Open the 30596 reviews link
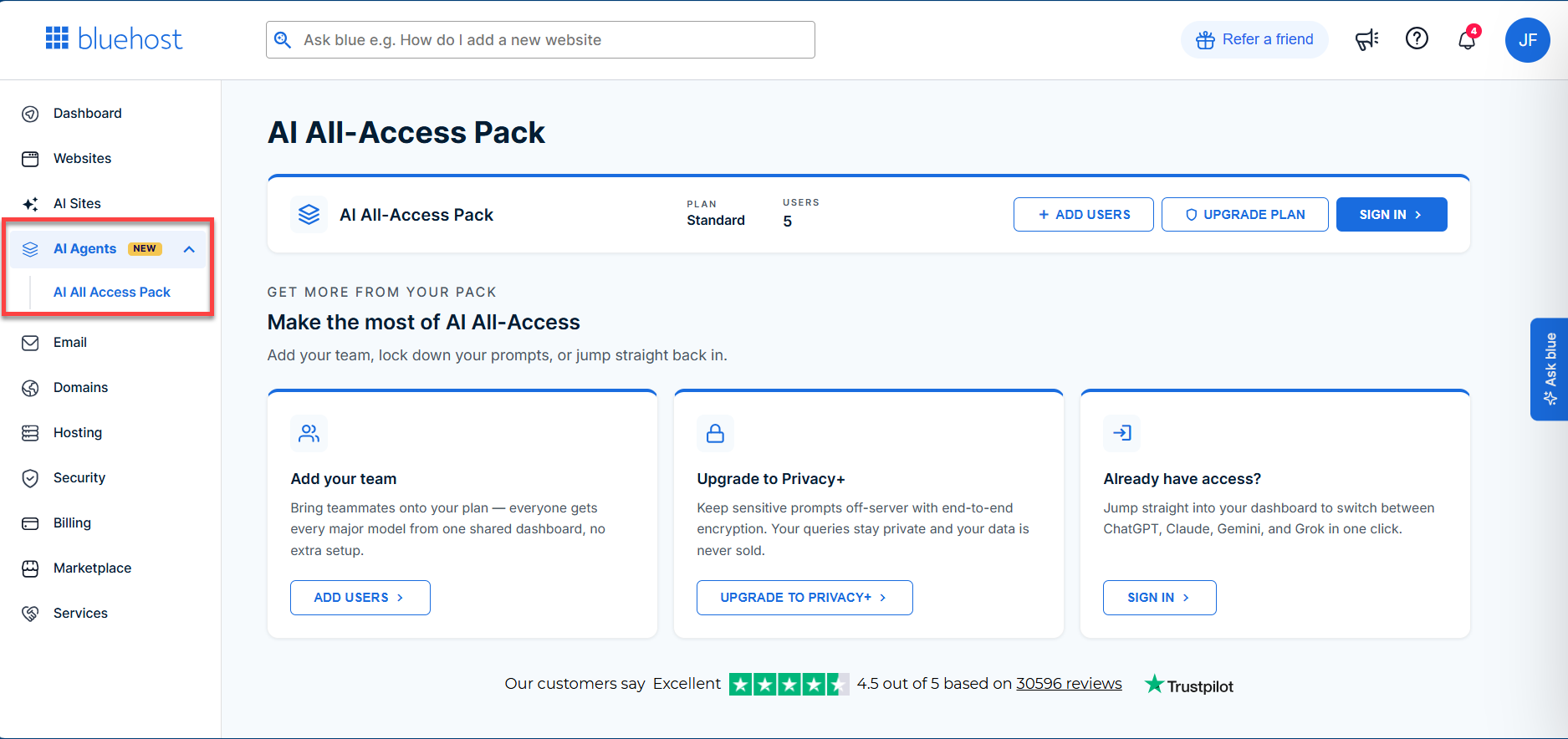The width and height of the screenshot is (1568, 739). coord(1069,684)
